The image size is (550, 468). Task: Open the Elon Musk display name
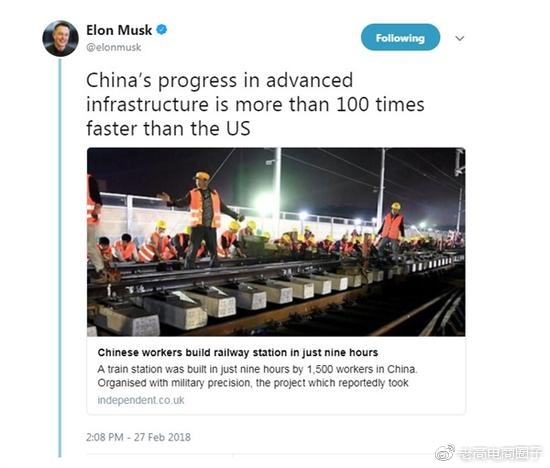click(119, 30)
